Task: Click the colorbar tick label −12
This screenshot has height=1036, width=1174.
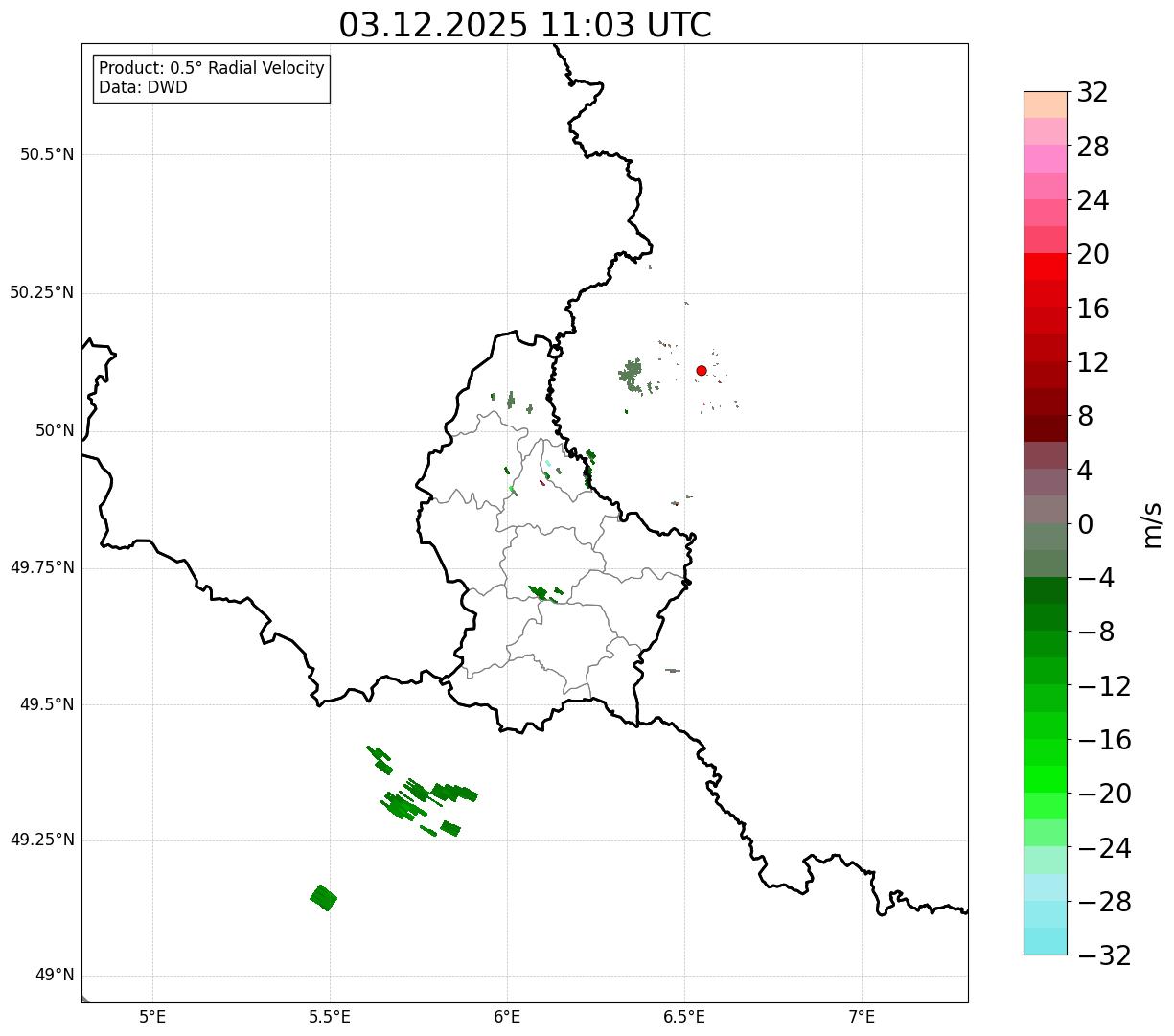Action: pyautogui.click(x=1104, y=686)
